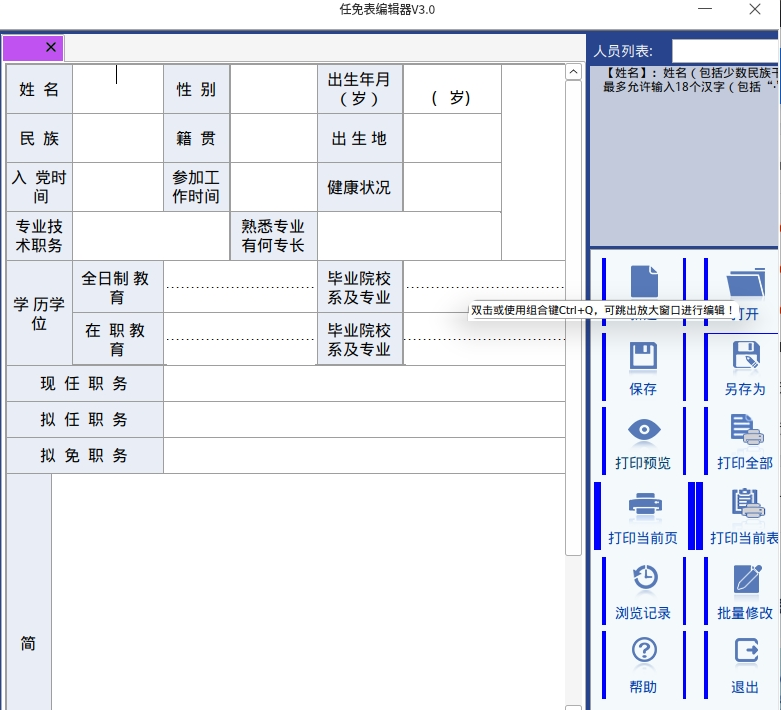Click the 全日制教育 label cell
Viewport: 781px width, 710px height.
(x=118, y=286)
